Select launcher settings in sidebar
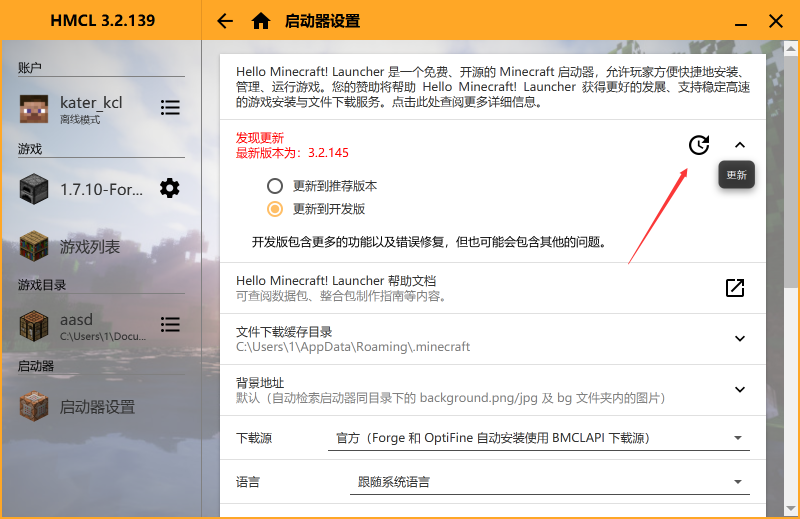The image size is (800, 519). [x=96, y=407]
